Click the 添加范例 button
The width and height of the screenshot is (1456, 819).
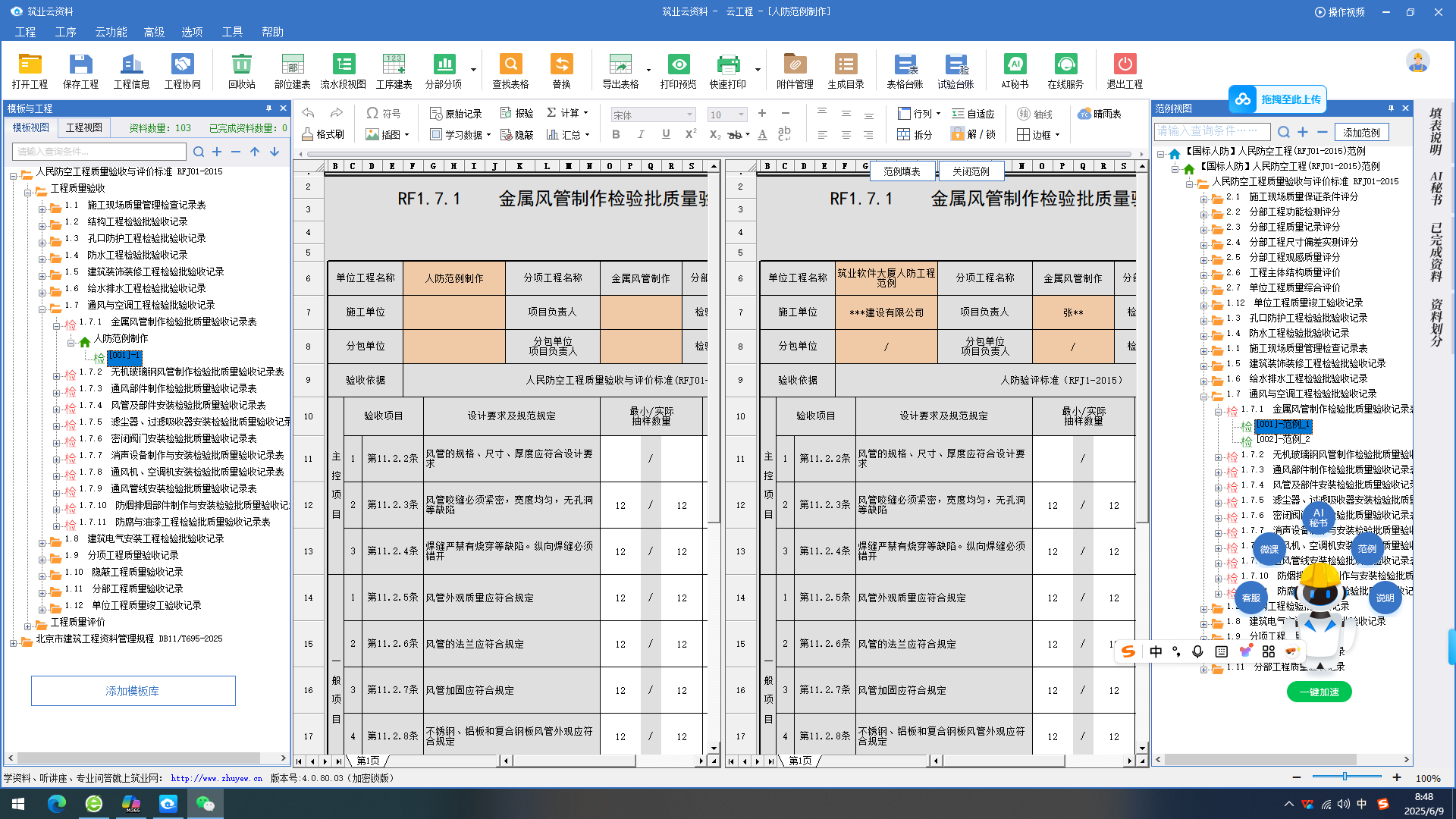pyautogui.click(x=1362, y=132)
